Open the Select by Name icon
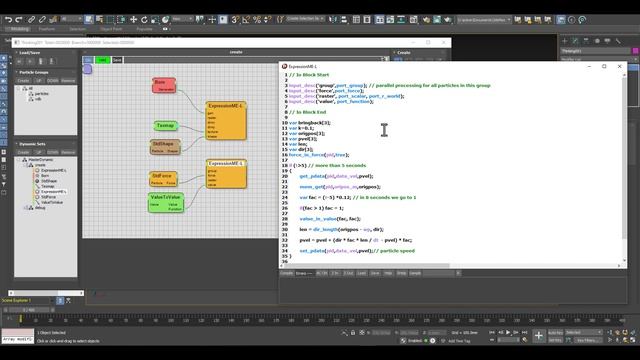640x360 pixels. click(x=99, y=19)
